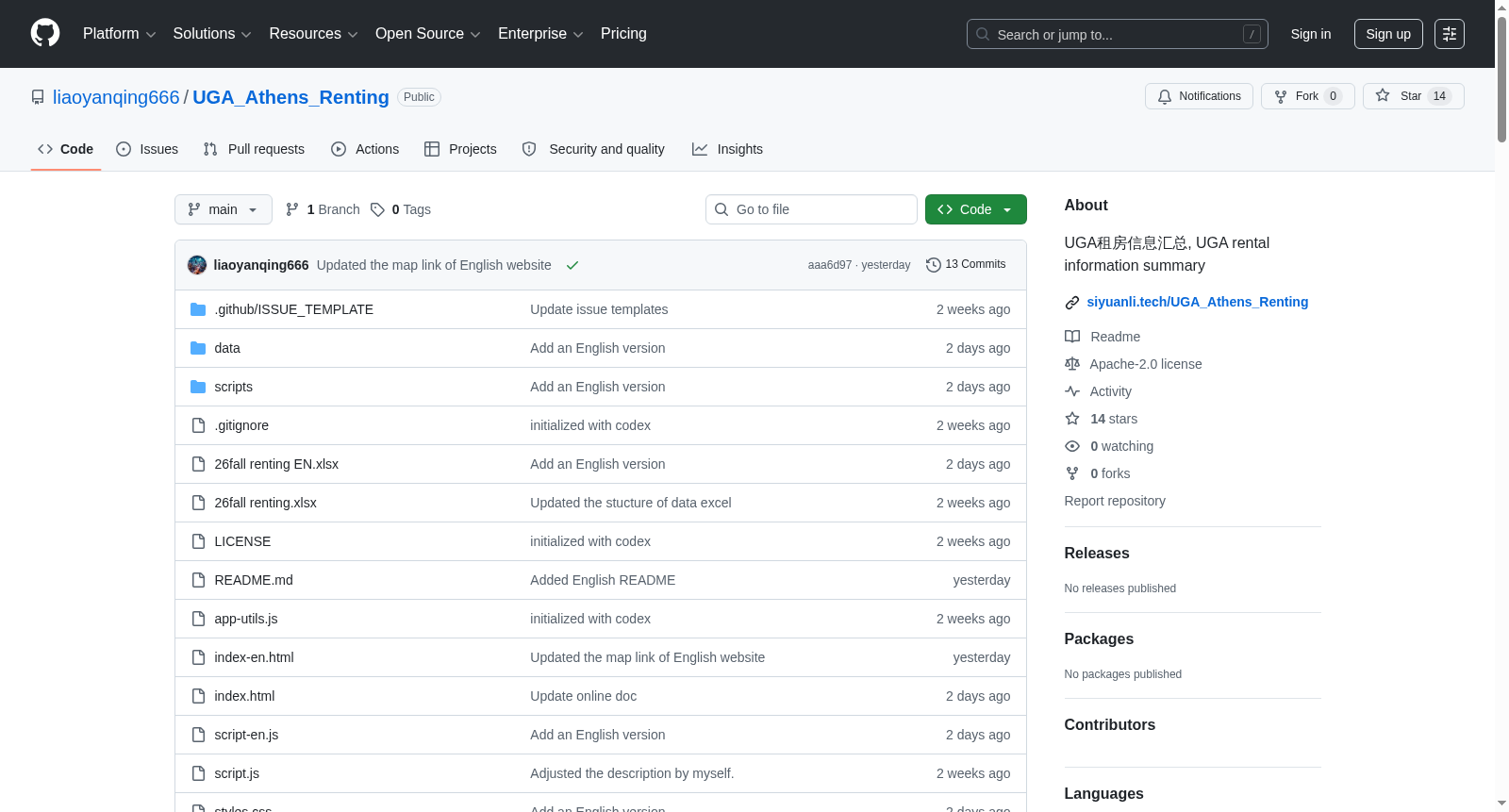Click the green commit status checkmark

tap(572, 265)
